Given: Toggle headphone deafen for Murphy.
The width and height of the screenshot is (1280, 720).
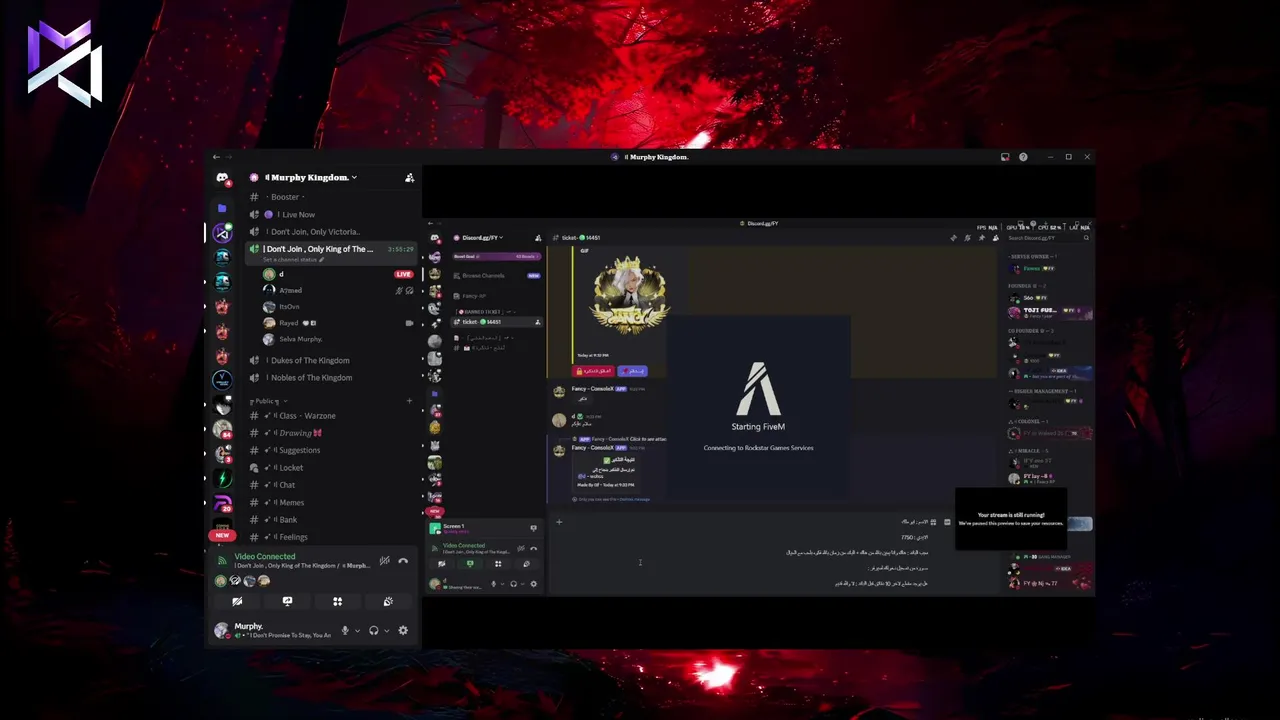Looking at the screenshot, I should [373, 630].
